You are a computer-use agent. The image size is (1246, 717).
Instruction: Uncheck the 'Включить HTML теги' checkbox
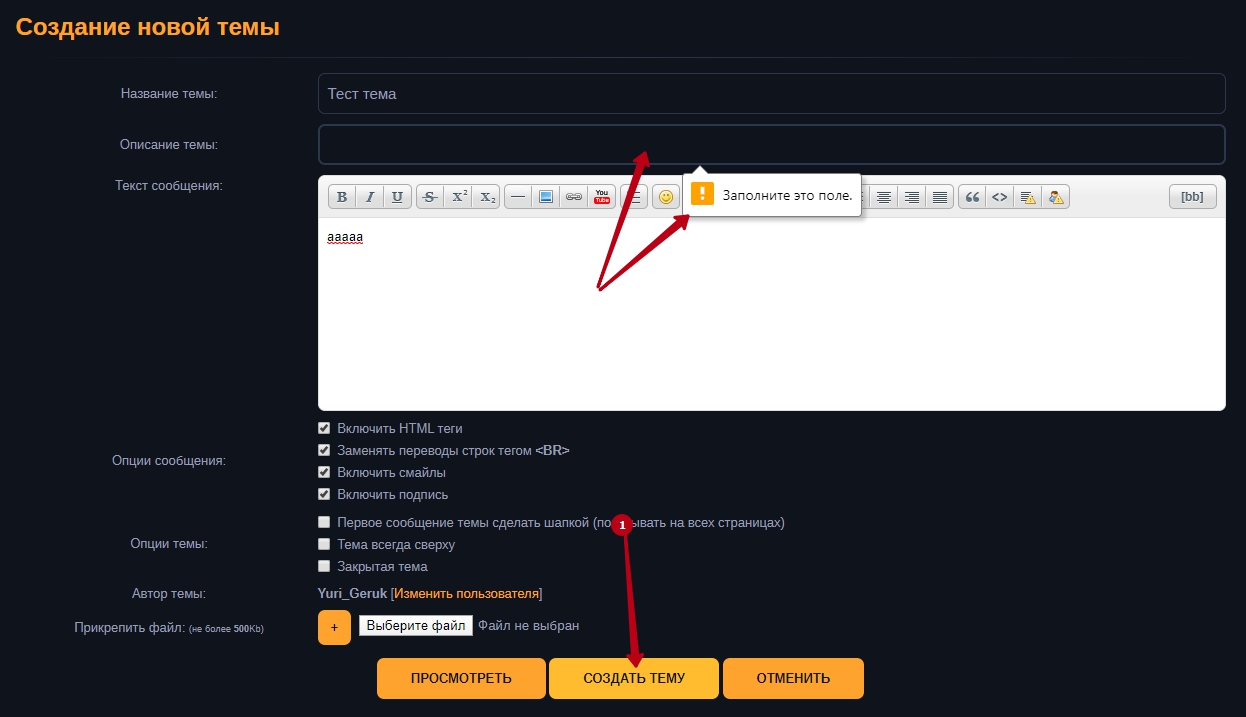pos(324,428)
